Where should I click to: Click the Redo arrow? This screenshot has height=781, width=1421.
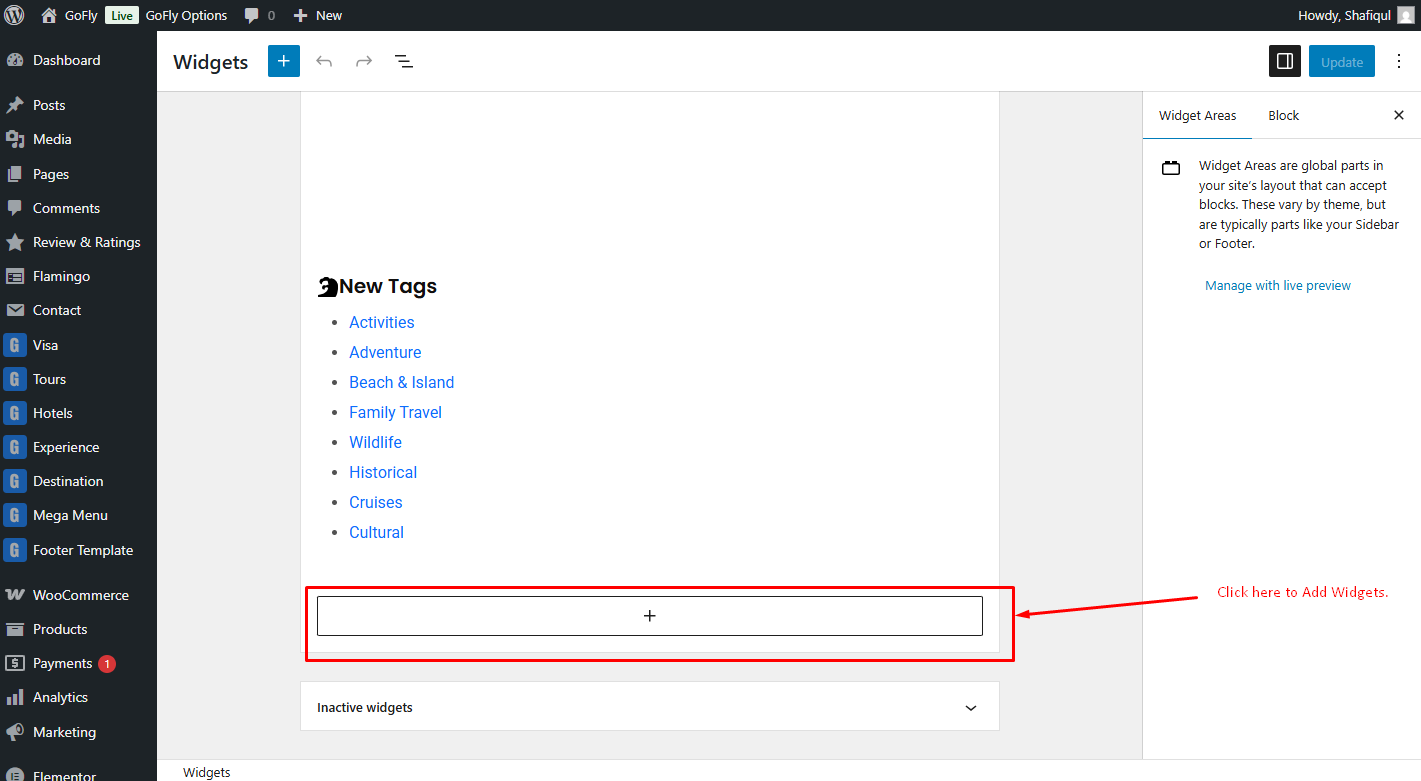pos(364,61)
